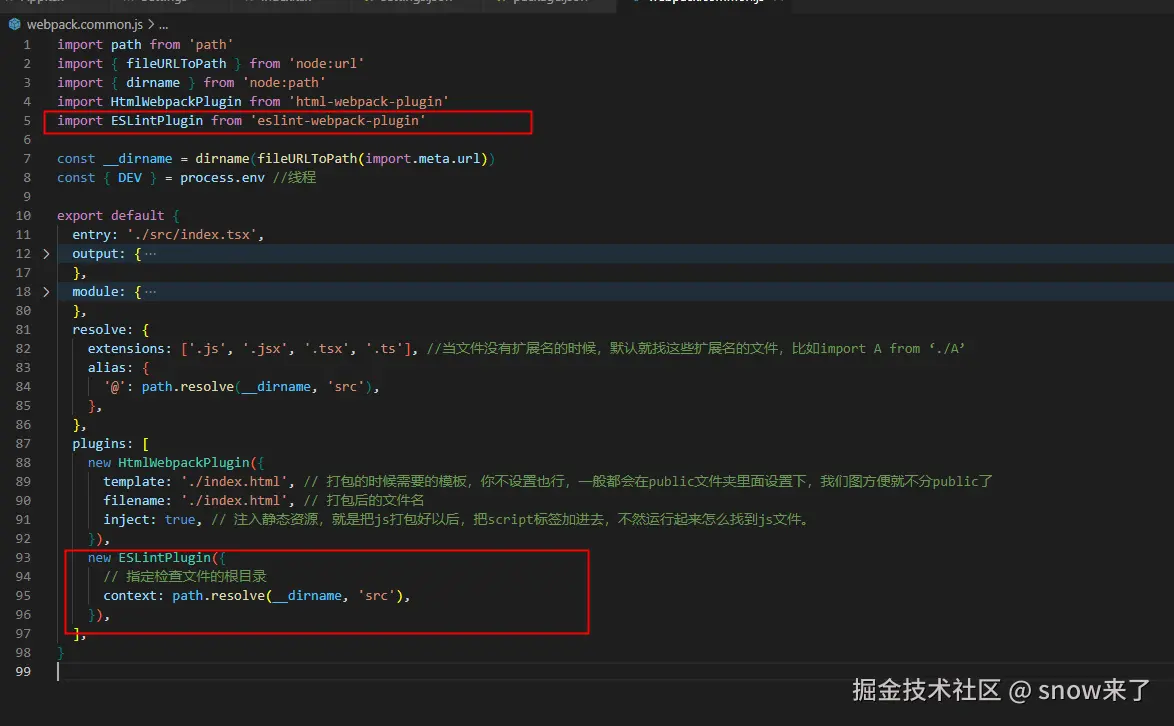Open the breadcrumb ellipsis symbol after webpack.common.js
The width and height of the screenshot is (1174, 726).
(163, 25)
